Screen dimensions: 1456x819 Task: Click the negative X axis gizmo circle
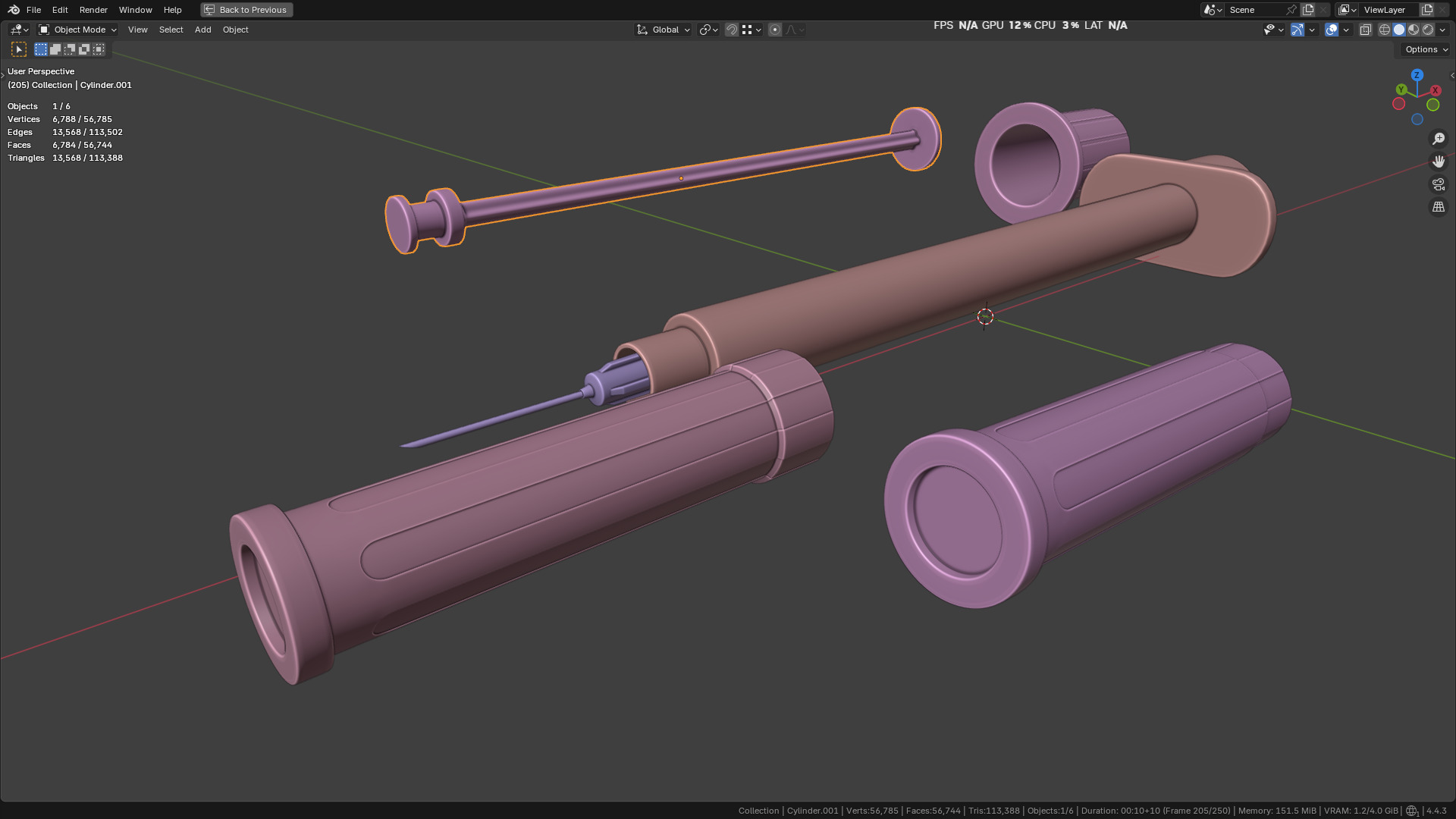click(1398, 104)
